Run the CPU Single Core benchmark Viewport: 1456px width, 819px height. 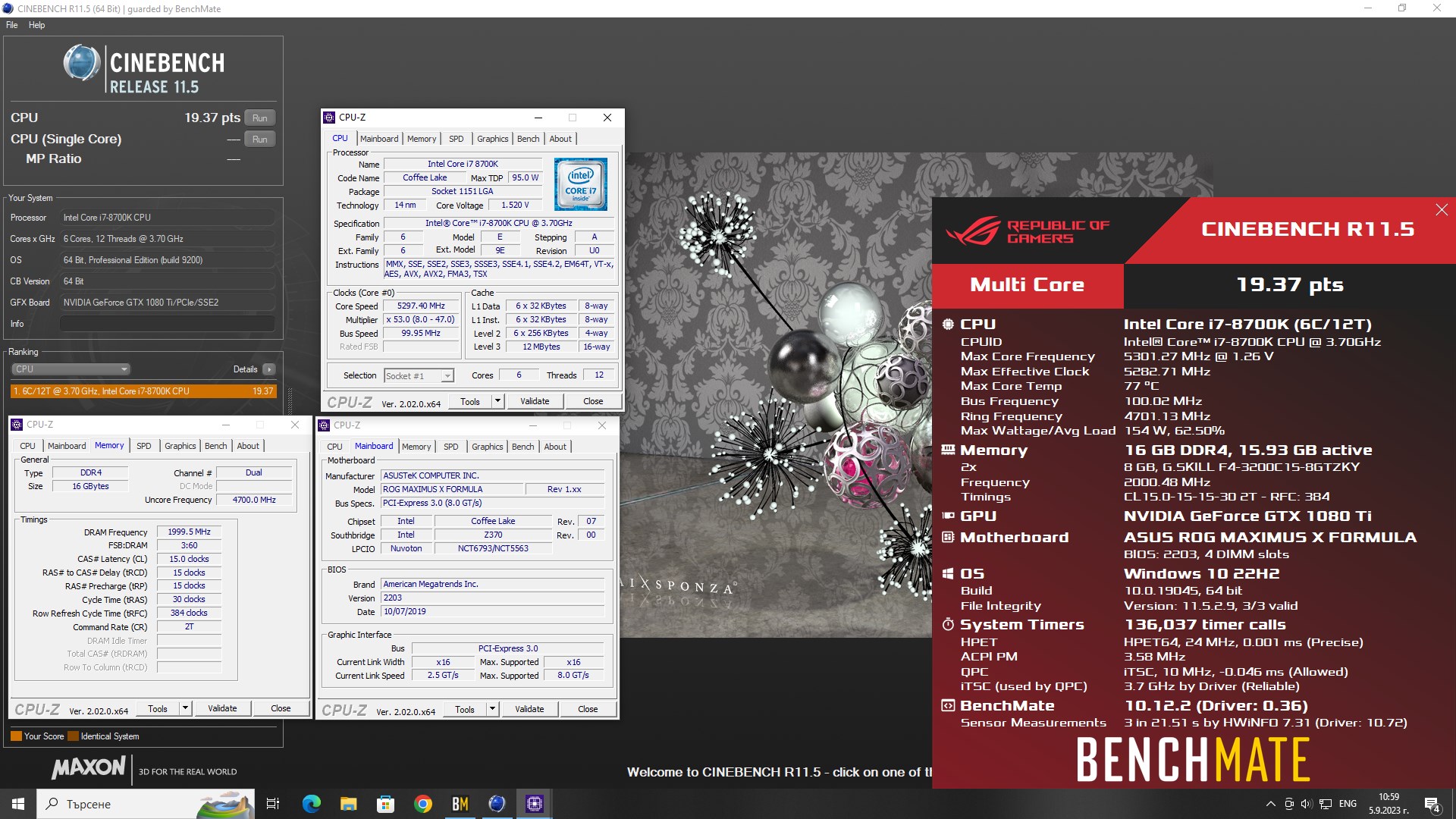click(260, 140)
